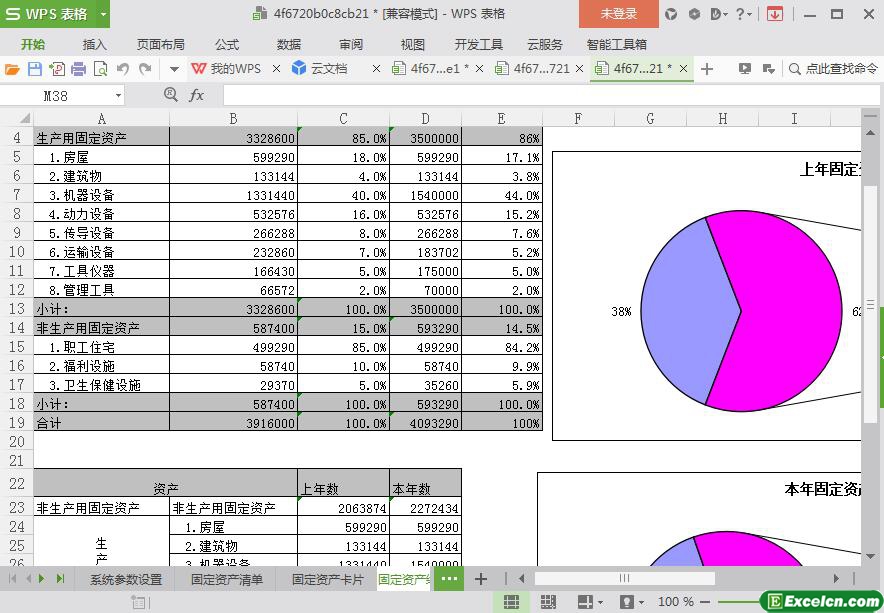This screenshot has height=613, width=884.
Task: Open the help question mark dropdown
Action: 744,14
